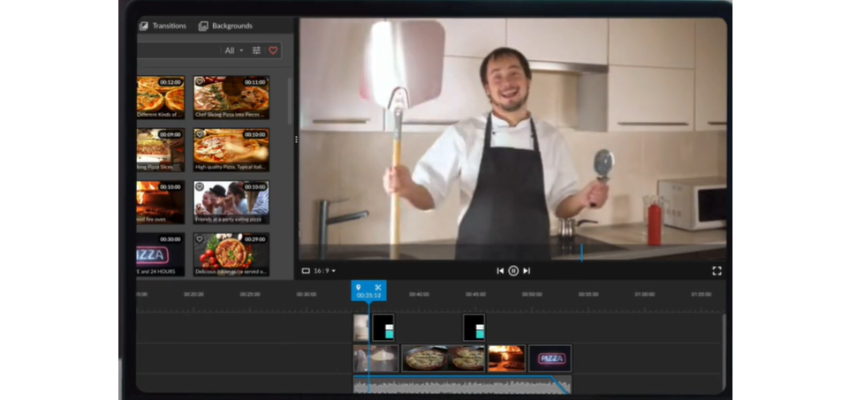Screen dimensions: 850x400
Task: Jump to 00:55:00 on the timeline ruler
Action: [x=588, y=294]
